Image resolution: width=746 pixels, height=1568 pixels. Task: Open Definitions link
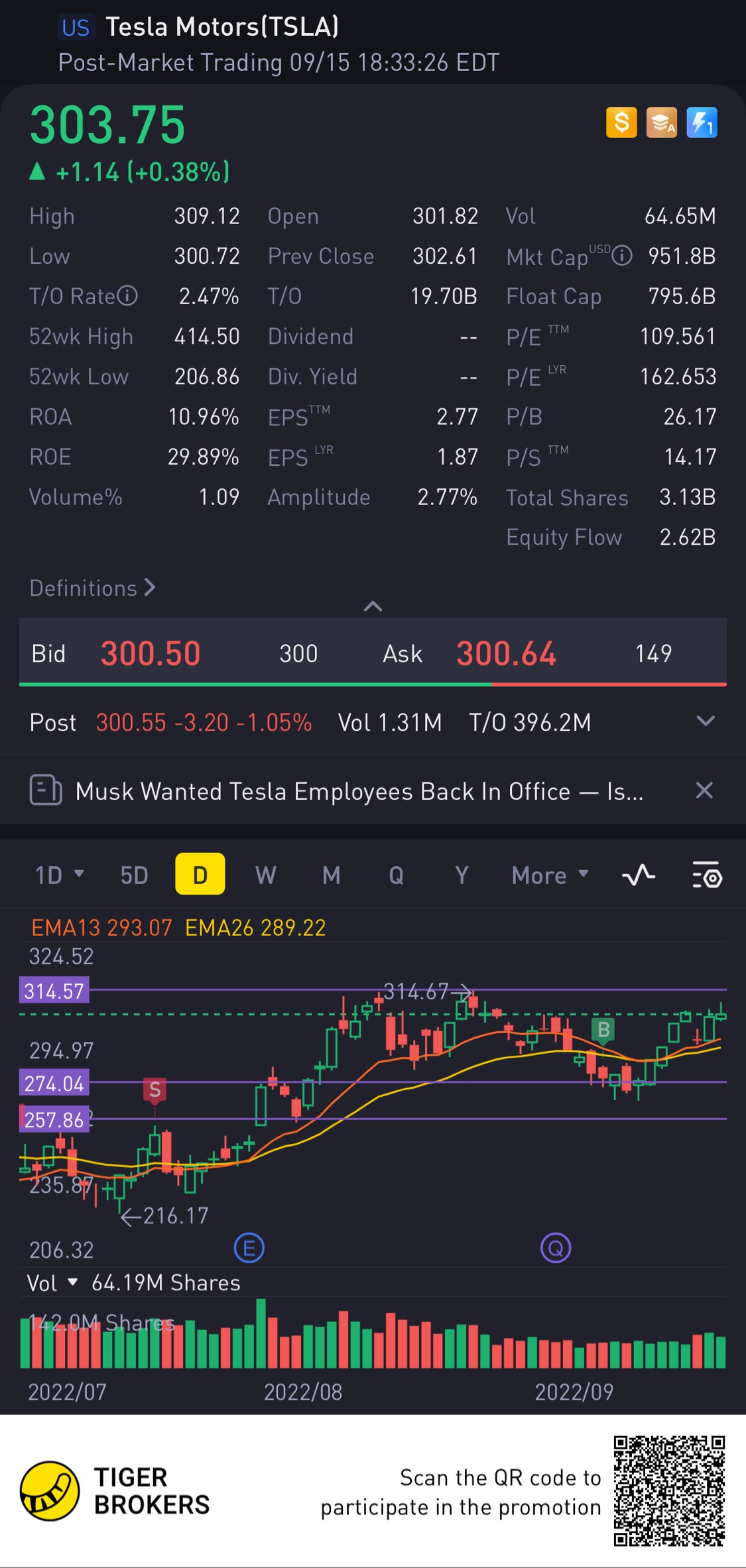coord(92,588)
